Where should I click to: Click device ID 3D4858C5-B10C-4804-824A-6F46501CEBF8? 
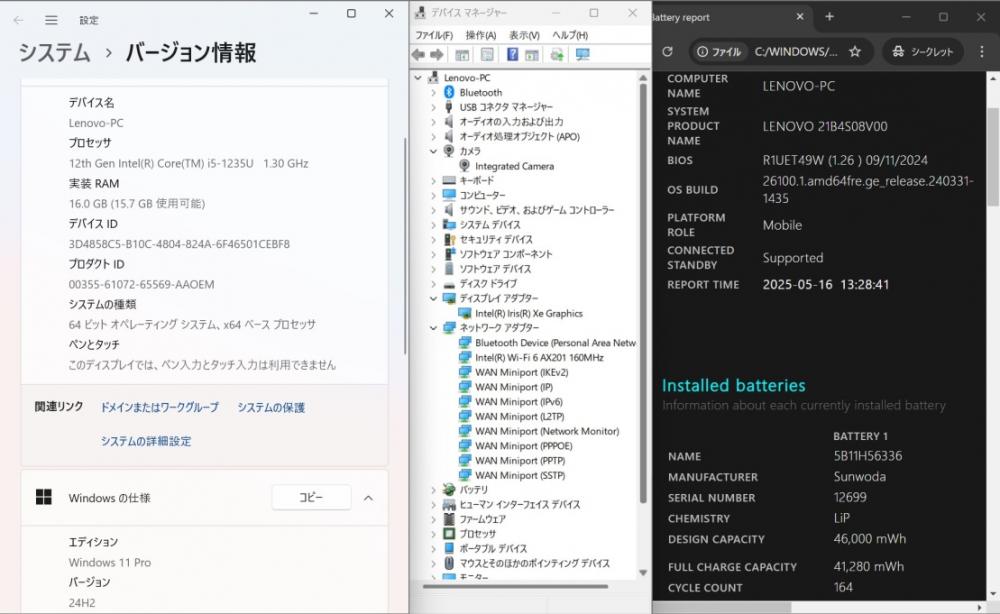coord(179,244)
